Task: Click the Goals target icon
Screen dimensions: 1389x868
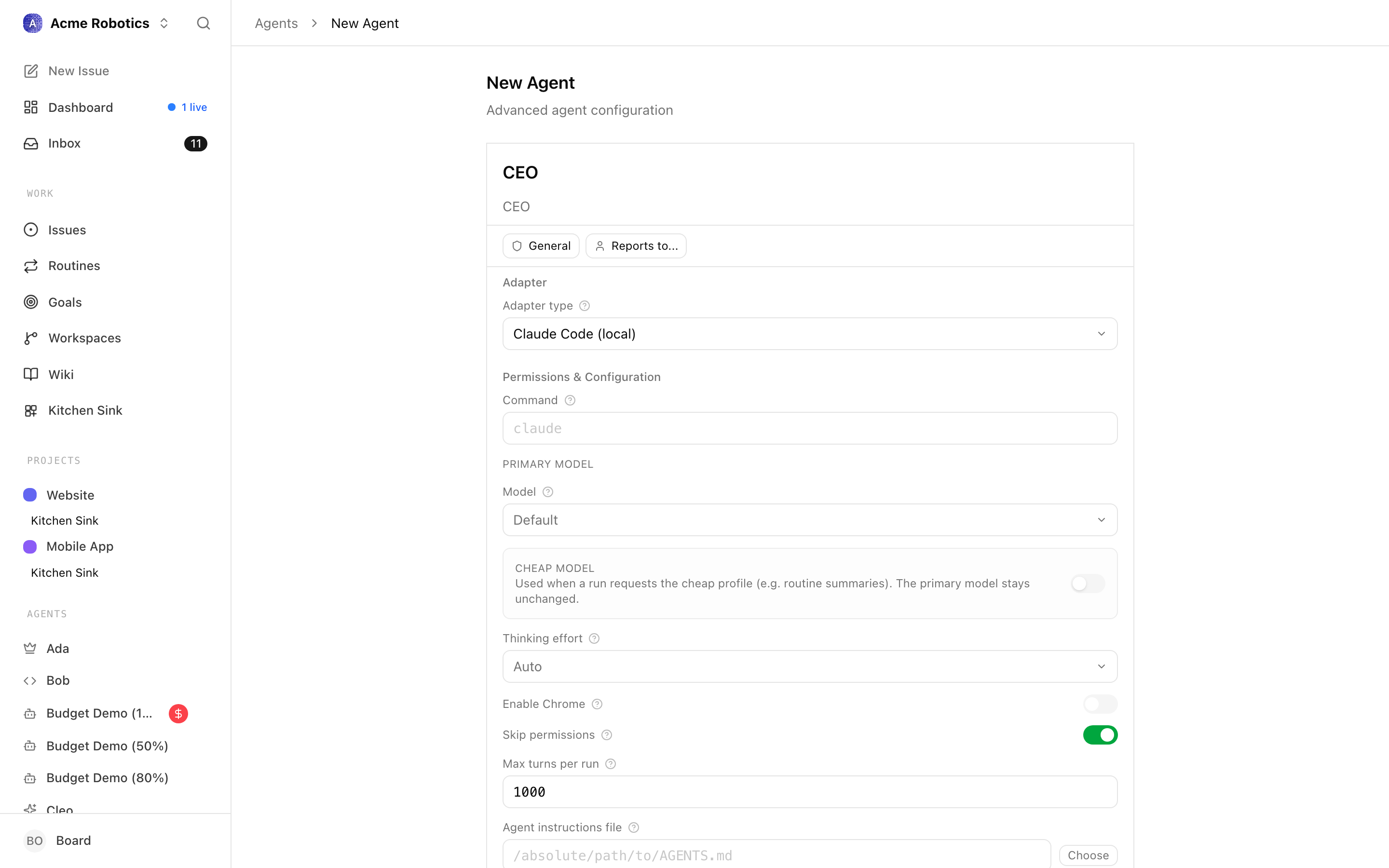Action: (31, 302)
